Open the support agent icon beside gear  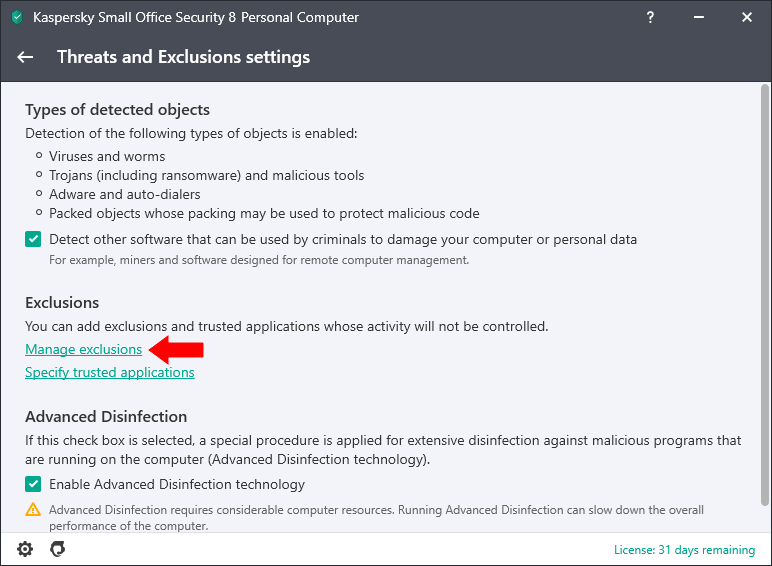(58, 549)
